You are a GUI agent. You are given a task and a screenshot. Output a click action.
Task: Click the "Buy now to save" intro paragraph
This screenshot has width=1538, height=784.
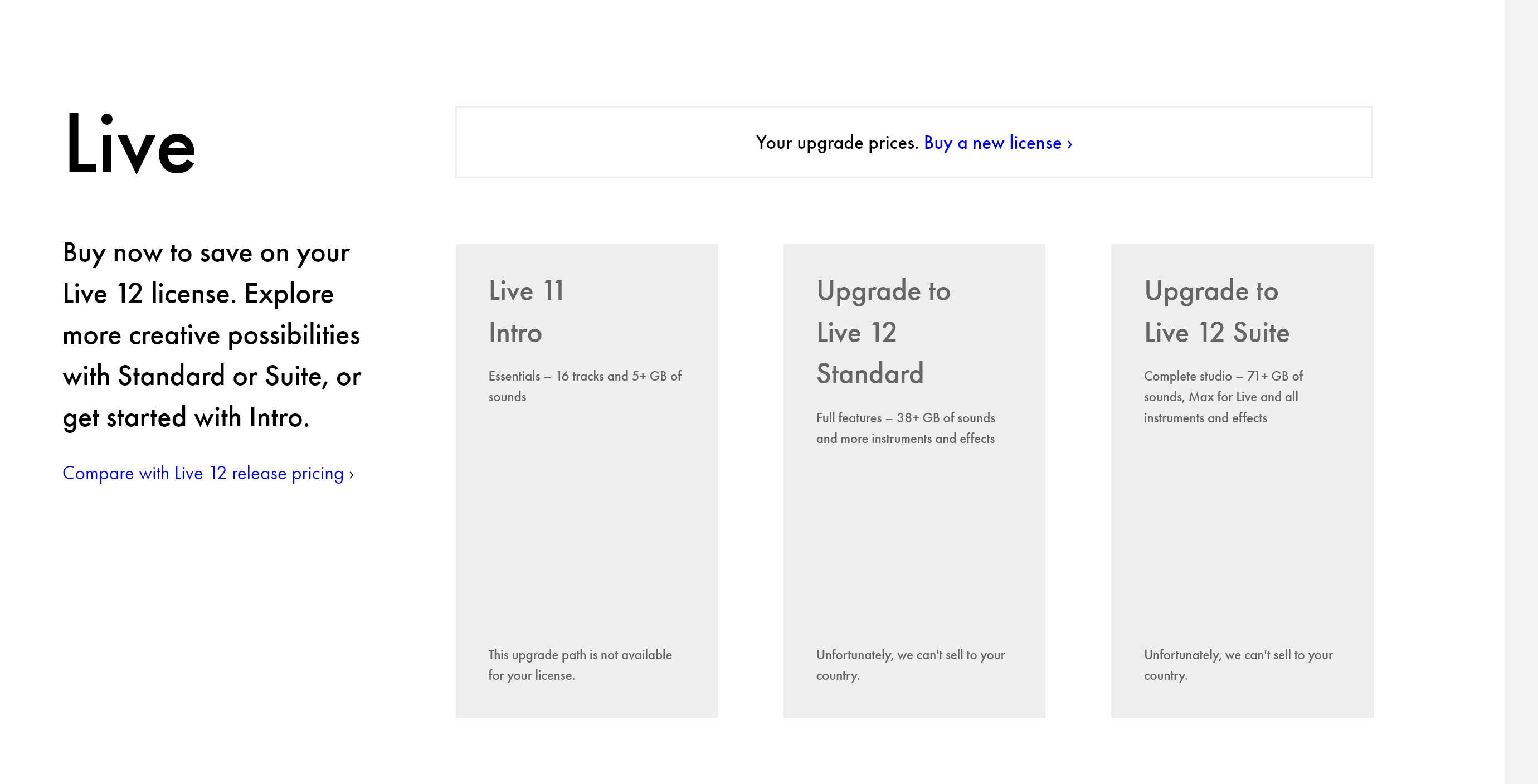click(x=211, y=335)
